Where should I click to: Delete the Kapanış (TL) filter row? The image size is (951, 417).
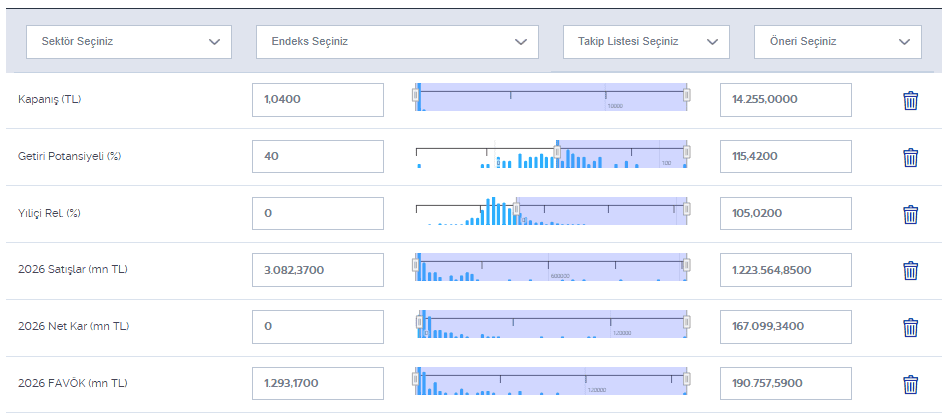pos(910,100)
